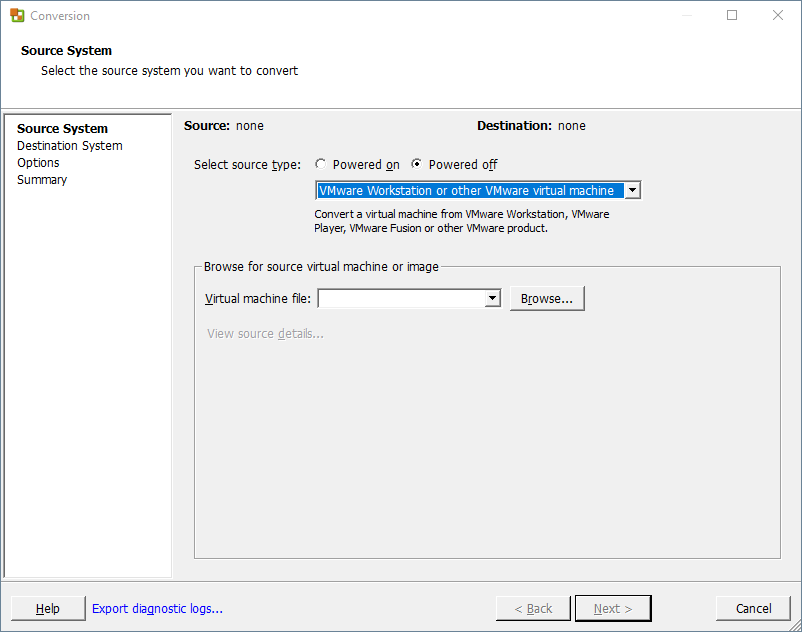Select Options step in the sidebar
This screenshot has height=632, width=802.
(x=38, y=163)
